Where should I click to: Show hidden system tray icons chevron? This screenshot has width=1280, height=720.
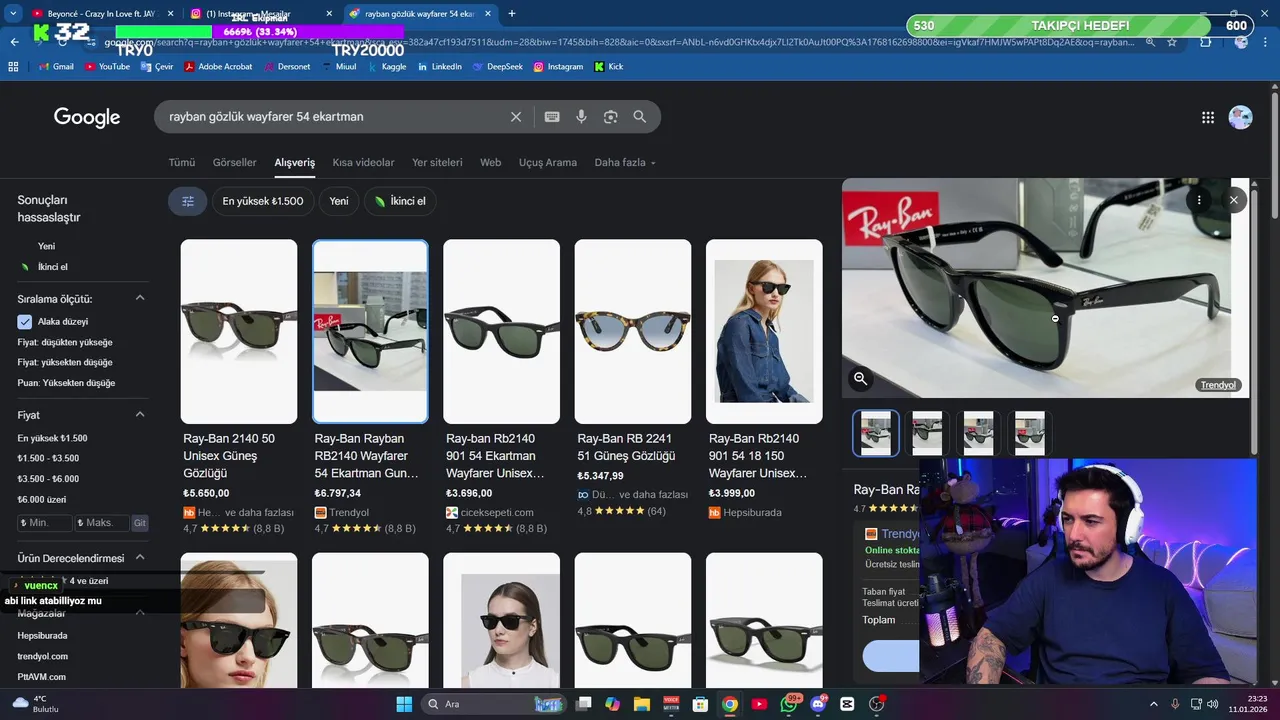tap(1153, 704)
